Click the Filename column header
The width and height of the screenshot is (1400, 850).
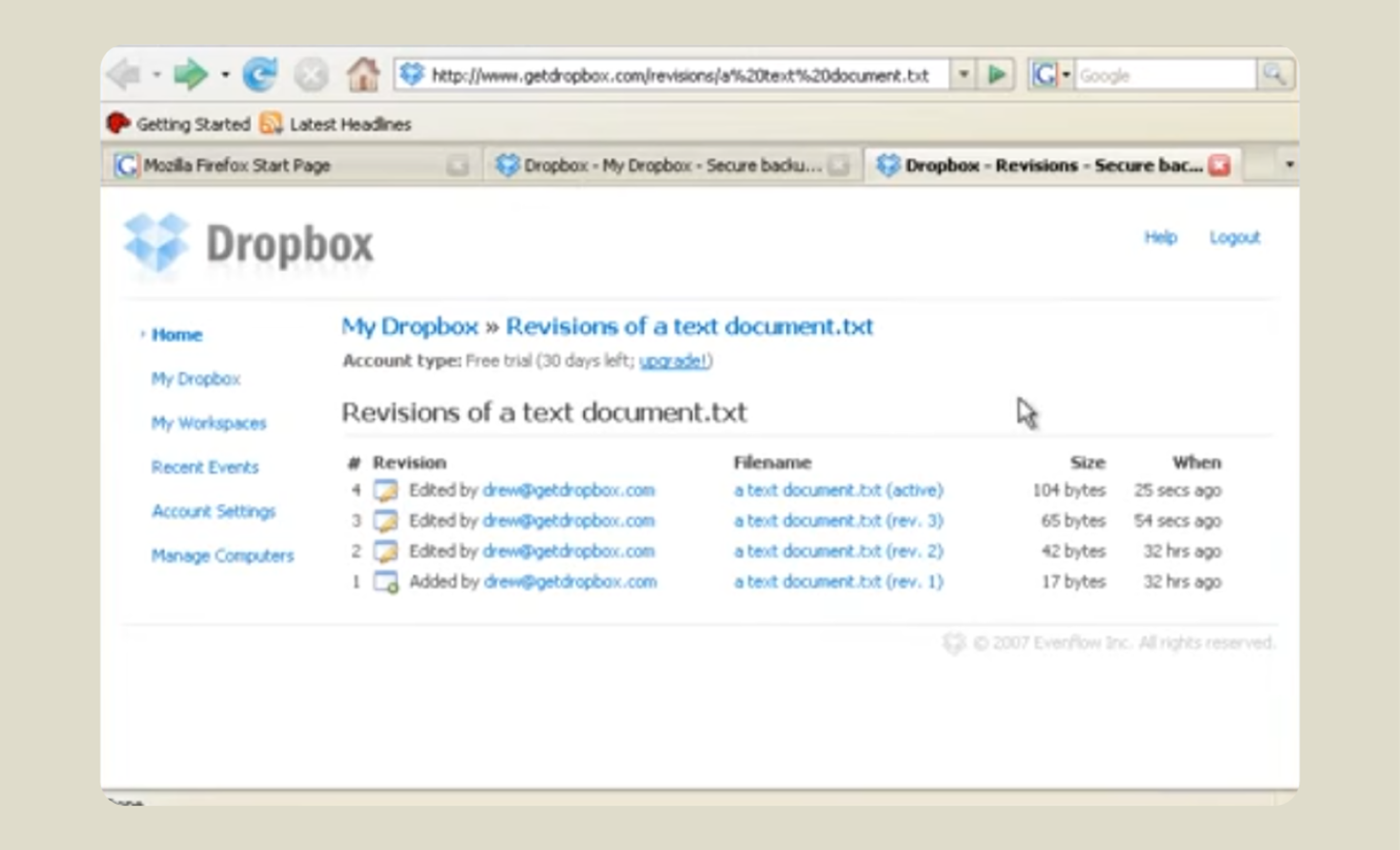click(x=773, y=462)
